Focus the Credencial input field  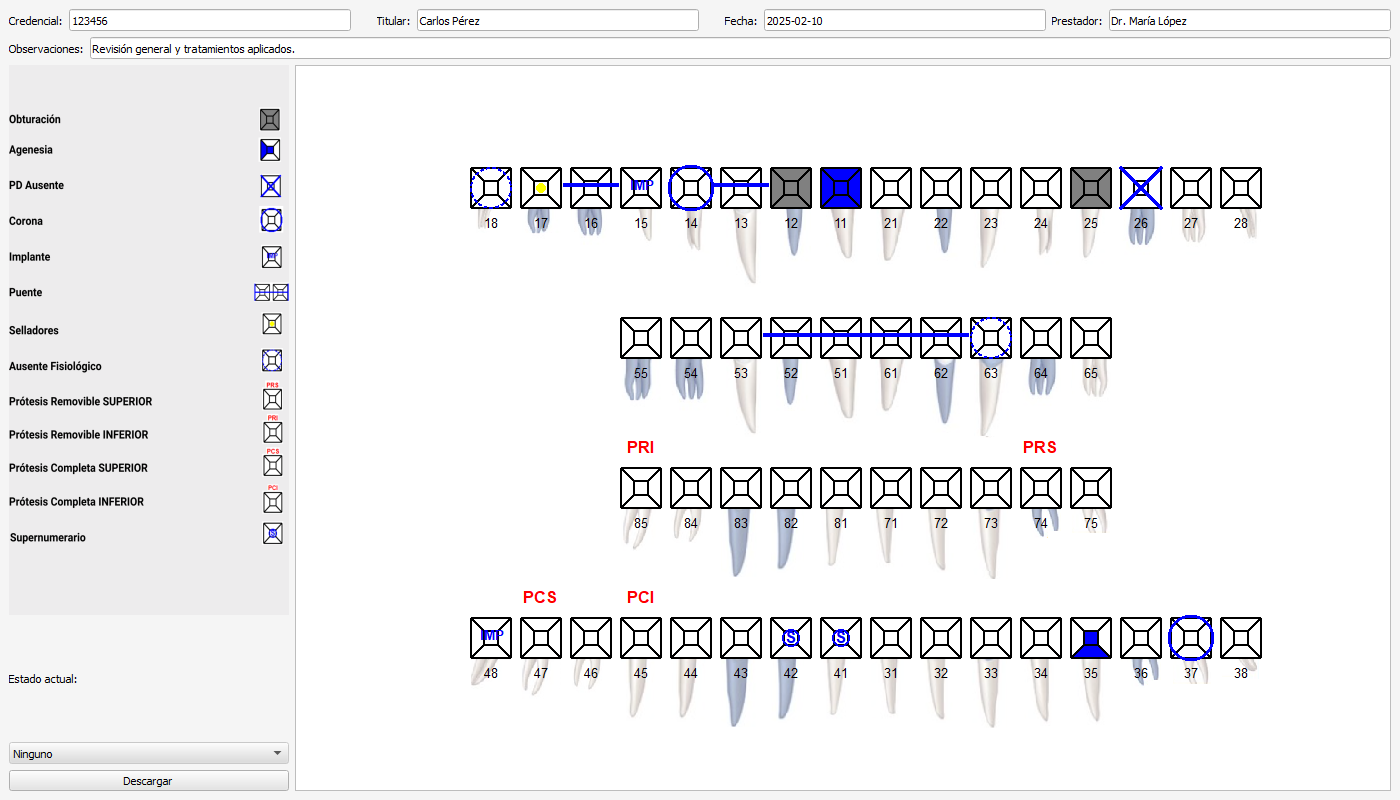point(210,20)
